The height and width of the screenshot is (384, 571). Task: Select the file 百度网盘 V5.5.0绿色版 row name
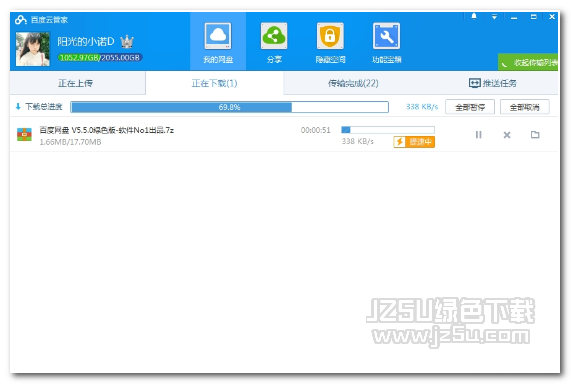click(x=106, y=130)
